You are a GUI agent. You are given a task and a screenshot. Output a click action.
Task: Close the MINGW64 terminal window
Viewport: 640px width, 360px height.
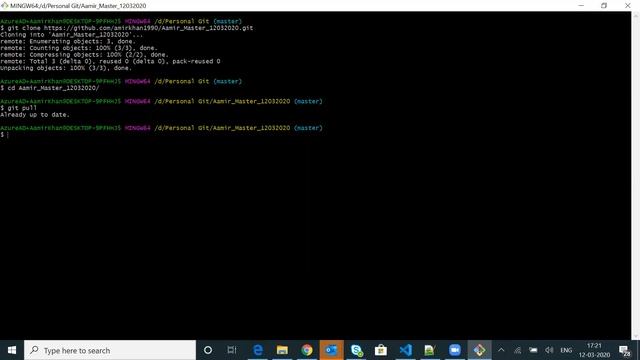click(628, 6)
